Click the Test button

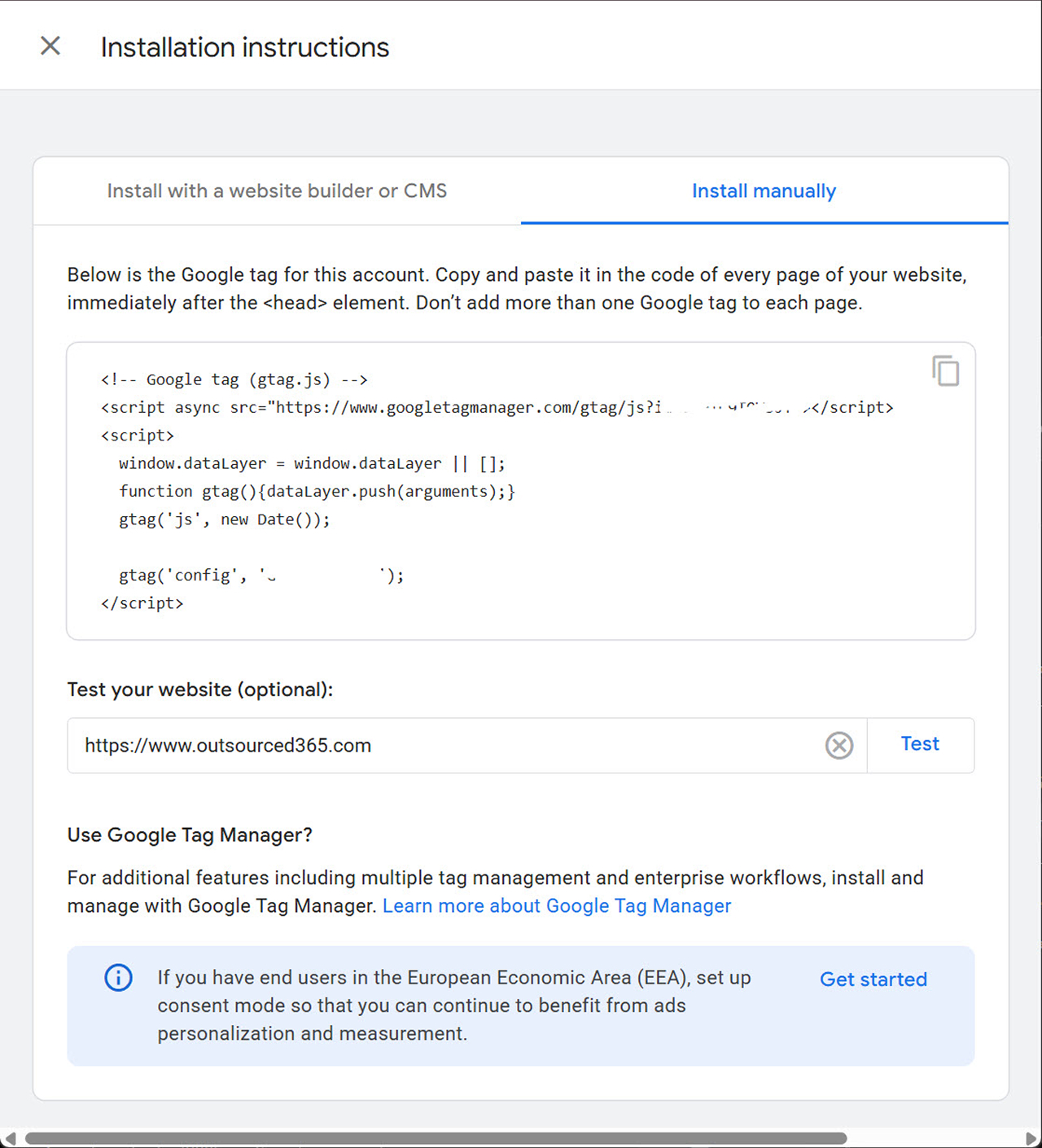[920, 744]
